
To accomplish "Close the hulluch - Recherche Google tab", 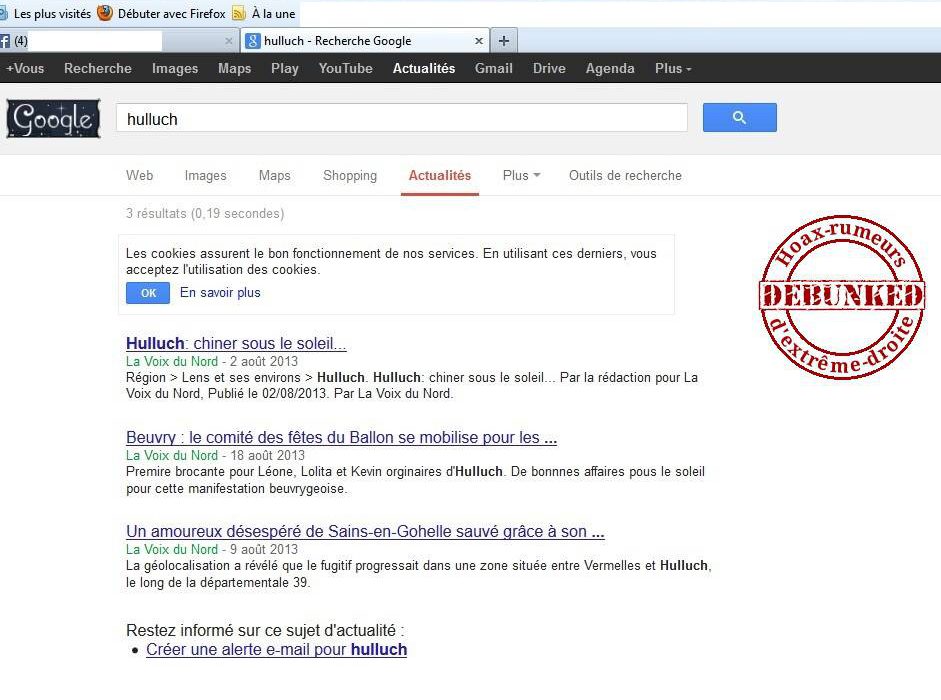I will coord(479,41).
